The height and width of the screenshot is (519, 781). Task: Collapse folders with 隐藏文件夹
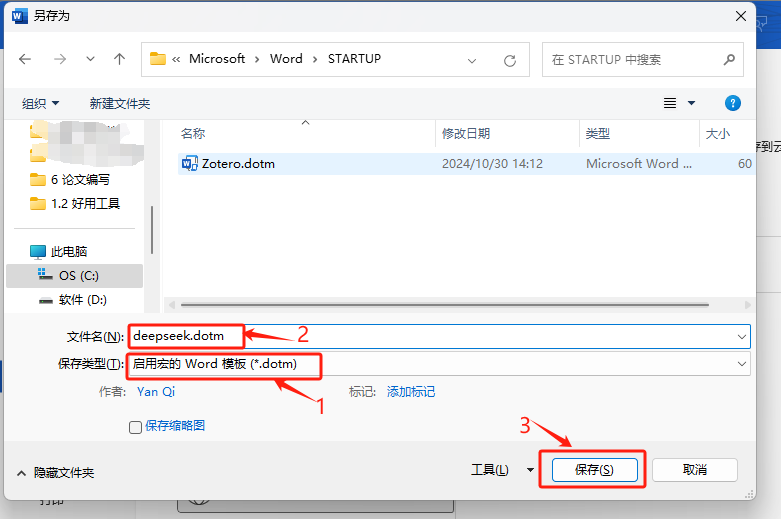click(55, 473)
